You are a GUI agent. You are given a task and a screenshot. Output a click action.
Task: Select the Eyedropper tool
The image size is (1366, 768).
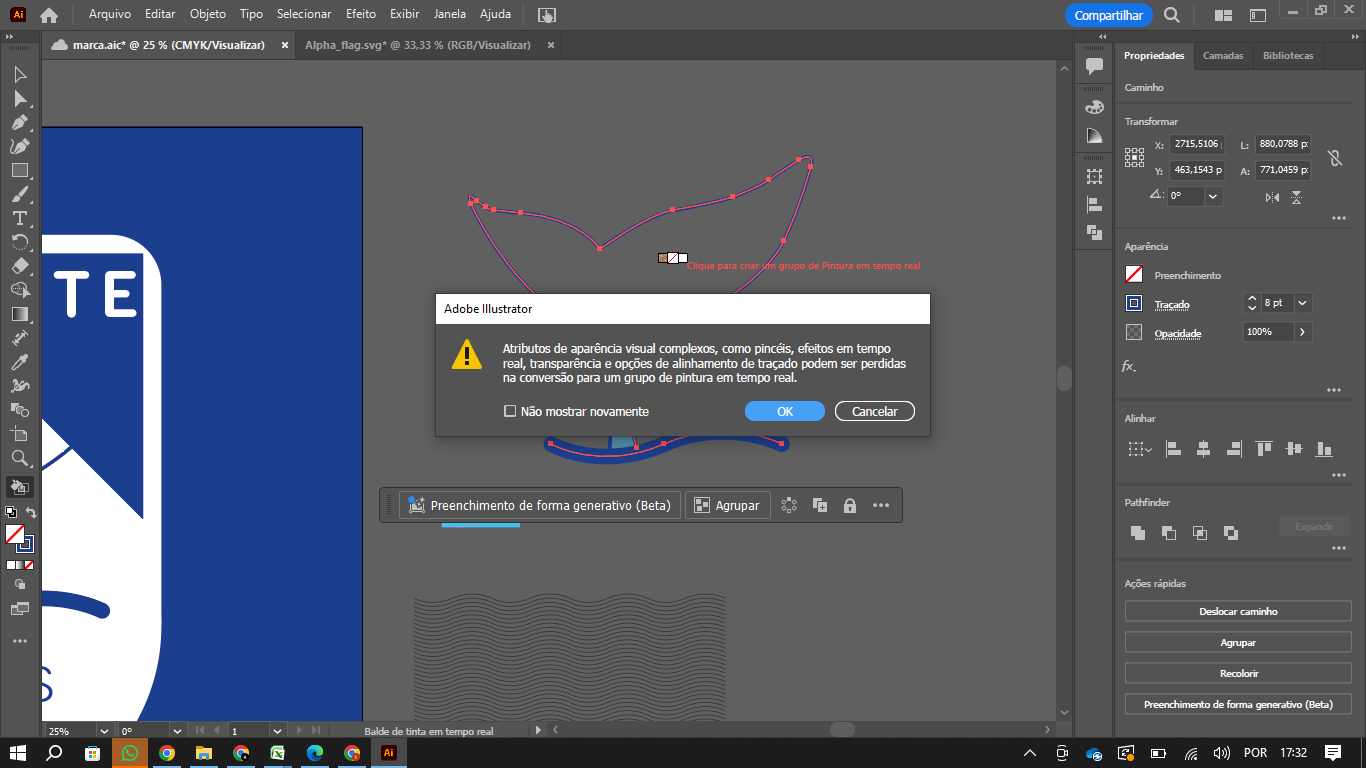(x=20, y=362)
